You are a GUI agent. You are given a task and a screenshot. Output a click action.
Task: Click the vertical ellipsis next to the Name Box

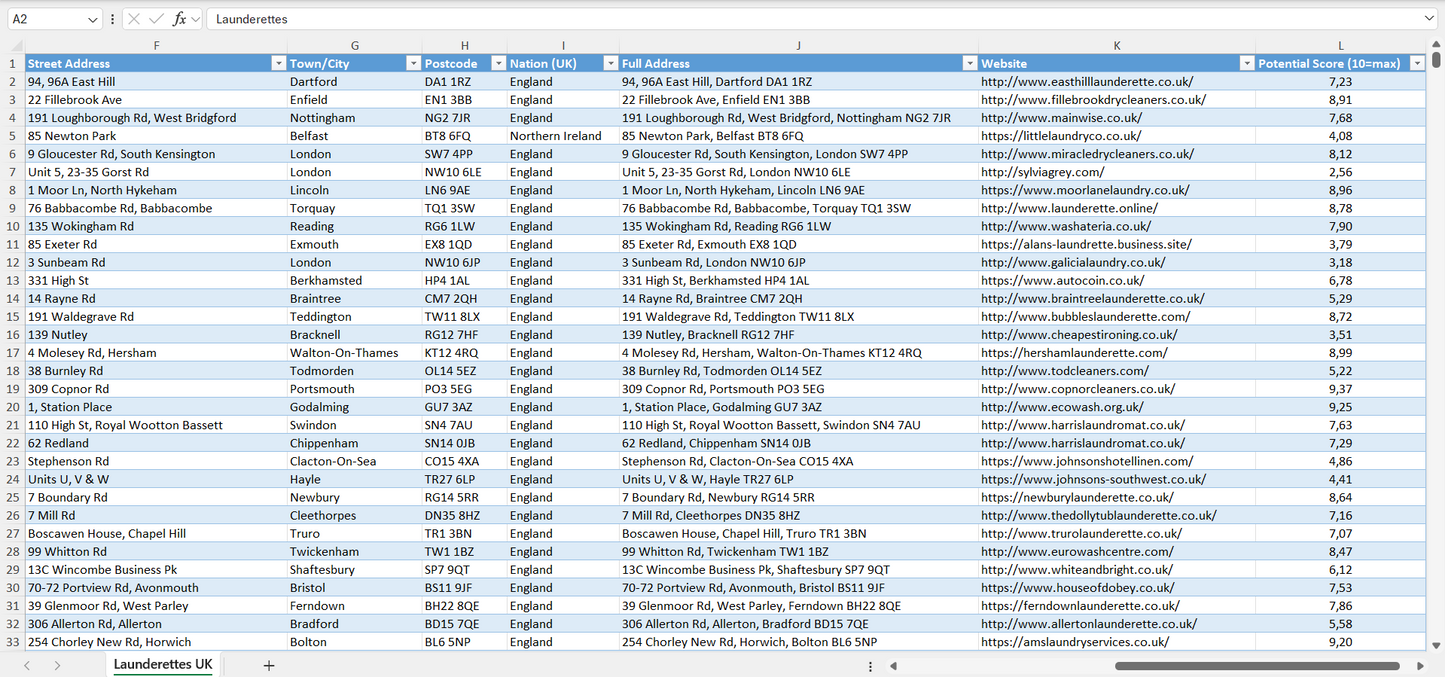[x=112, y=18]
